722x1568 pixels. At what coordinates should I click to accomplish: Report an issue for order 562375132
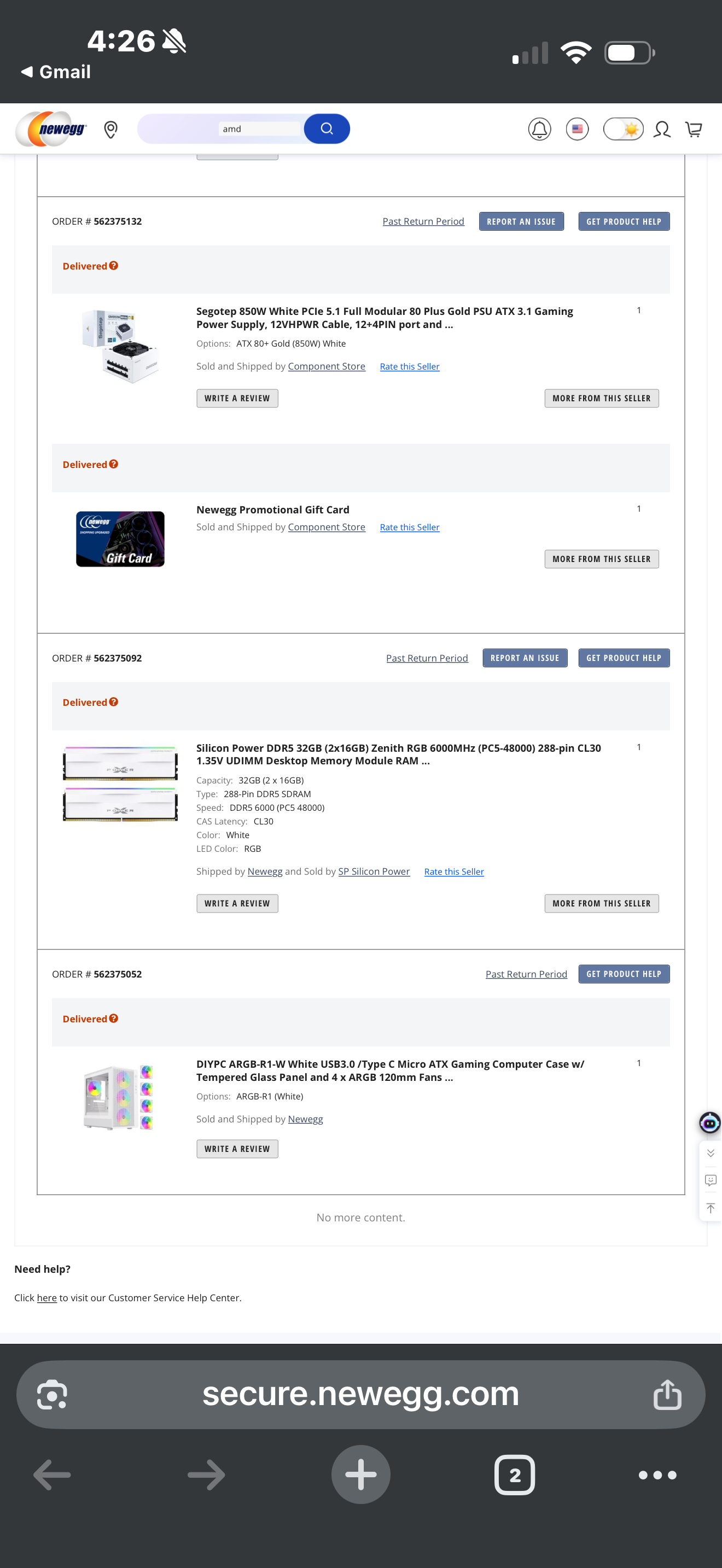521,221
